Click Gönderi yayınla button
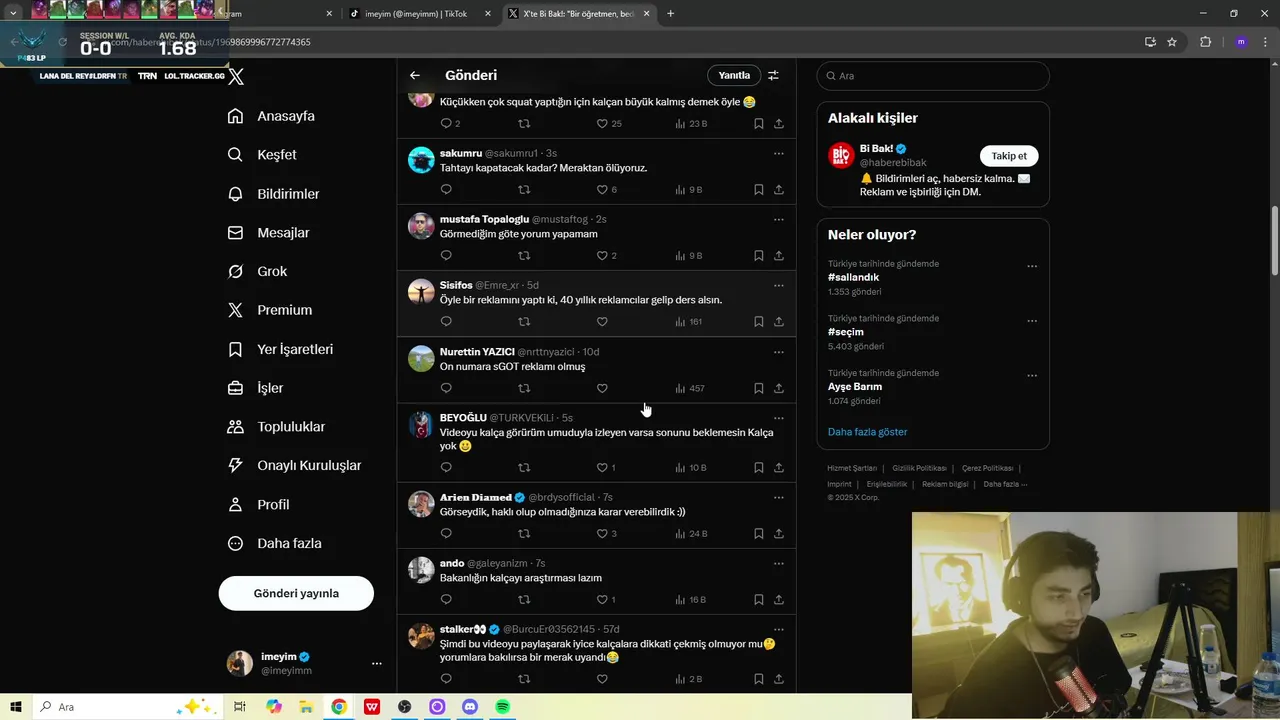This screenshot has width=1280, height=720. coord(296,593)
